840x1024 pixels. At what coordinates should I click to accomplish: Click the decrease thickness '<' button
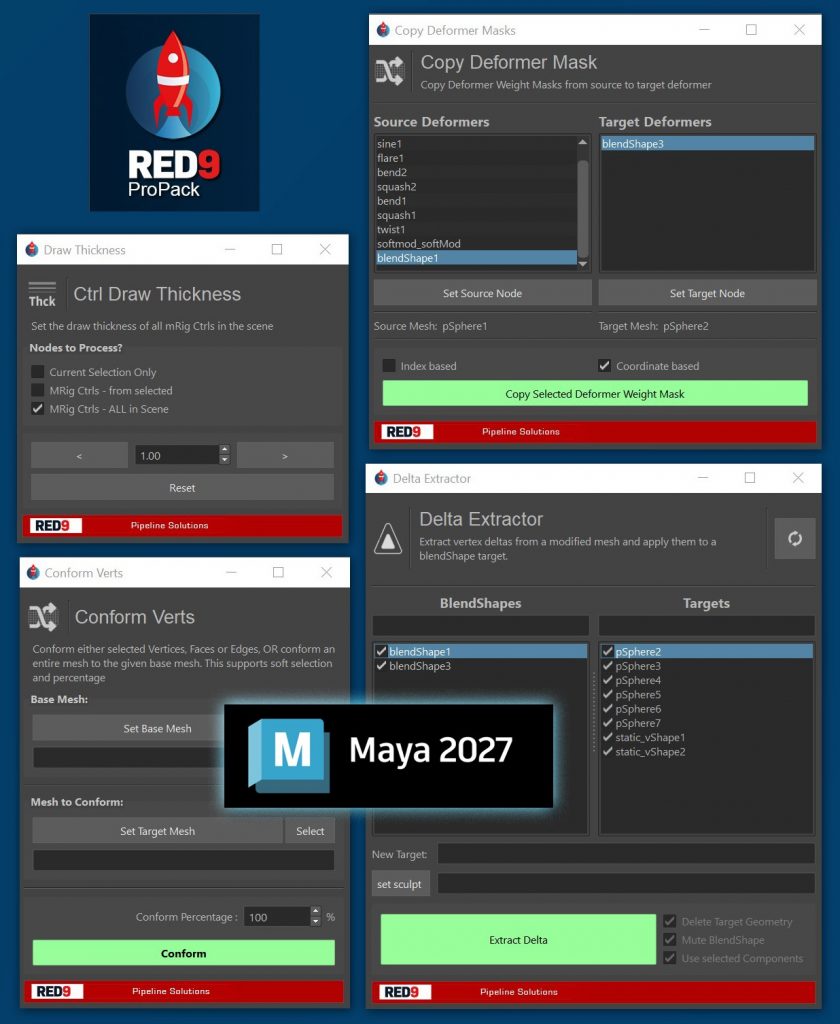79,456
